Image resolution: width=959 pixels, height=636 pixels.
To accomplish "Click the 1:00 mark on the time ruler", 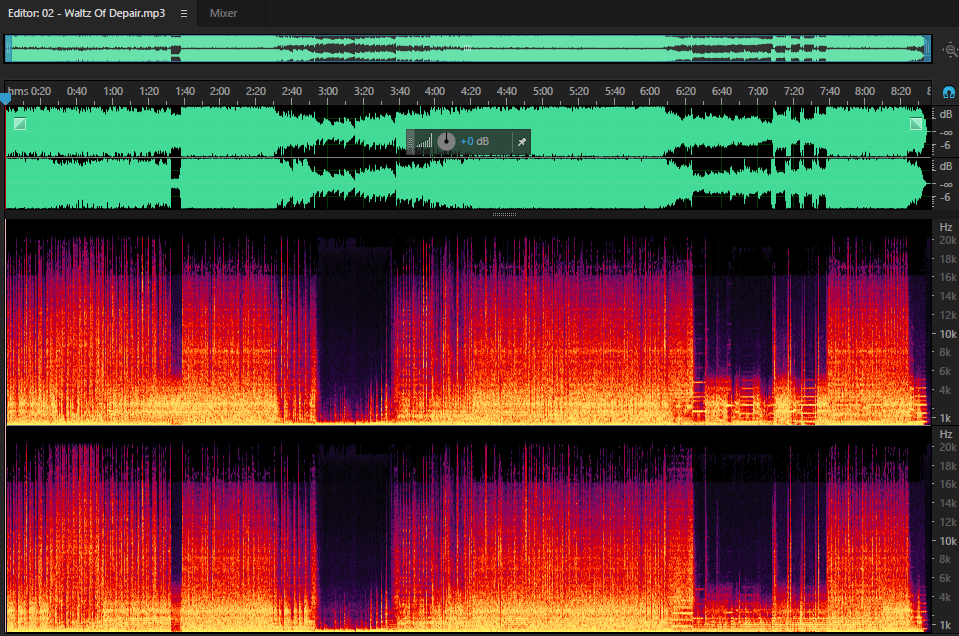I will pyautogui.click(x=113, y=91).
